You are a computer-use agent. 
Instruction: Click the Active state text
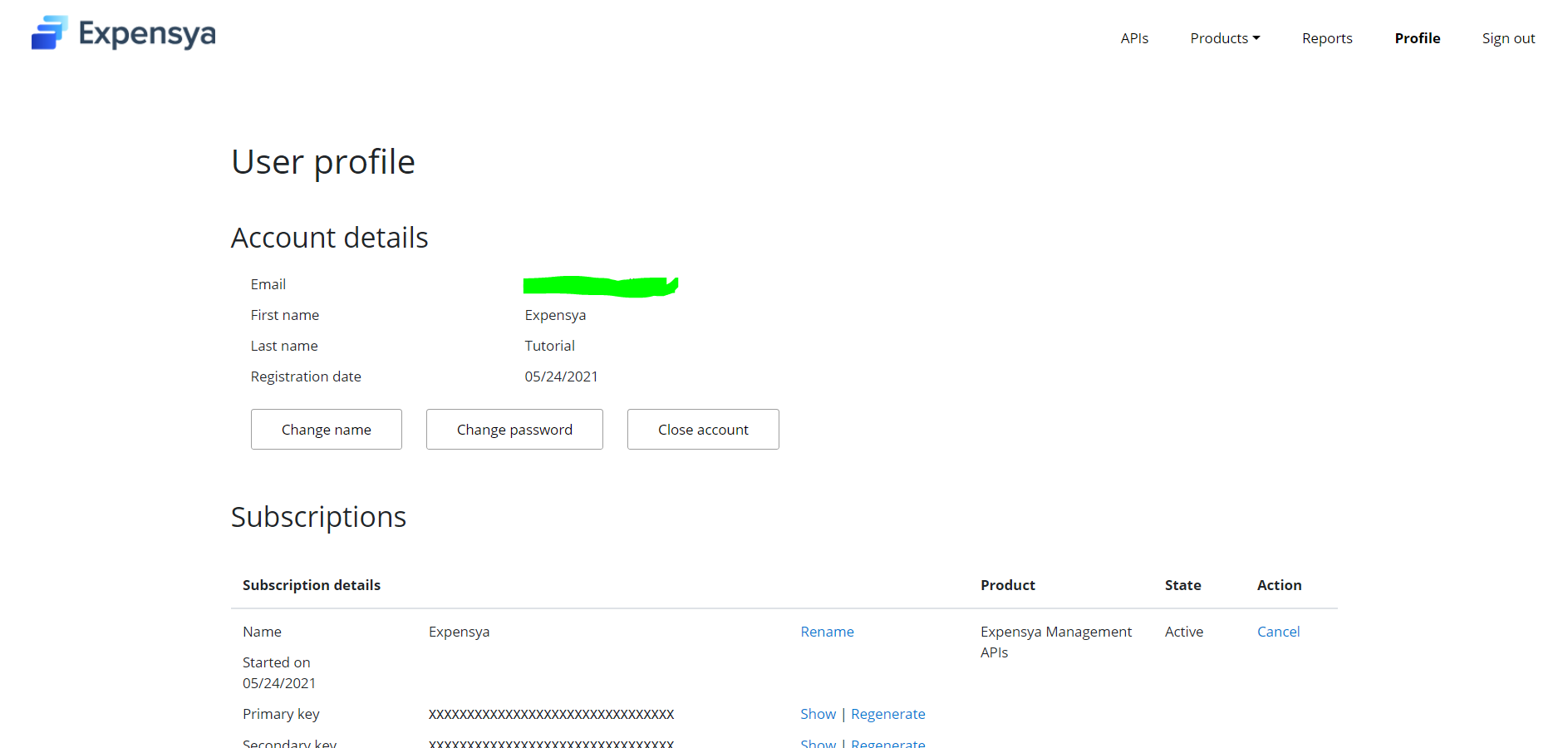pos(1184,632)
